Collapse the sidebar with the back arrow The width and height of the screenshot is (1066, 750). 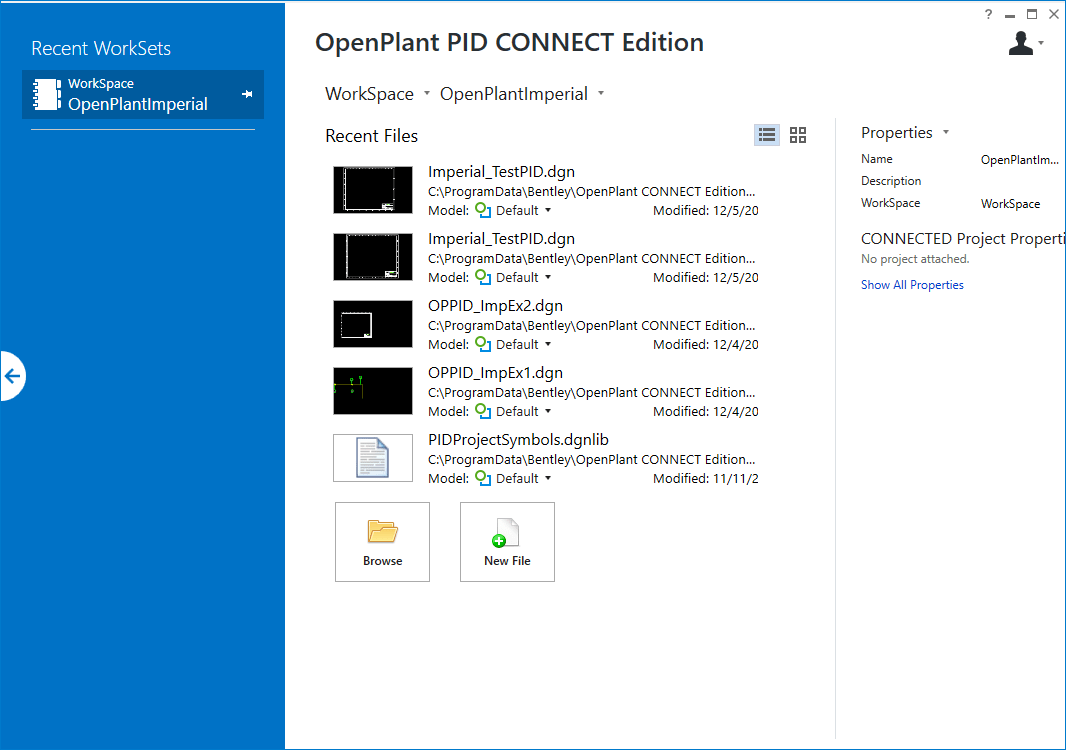pyautogui.click(x=12, y=377)
